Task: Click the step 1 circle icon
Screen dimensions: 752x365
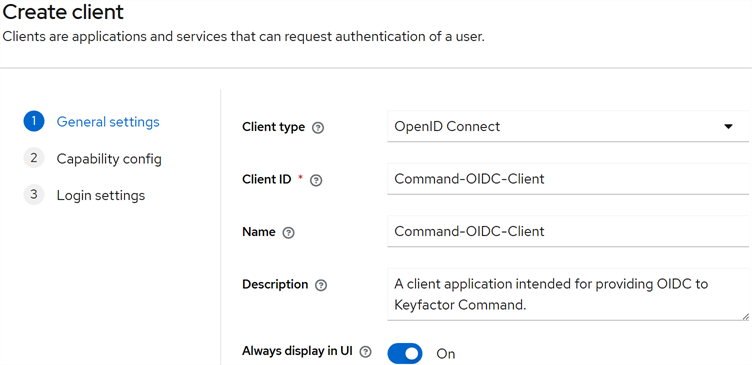Action: pyautogui.click(x=34, y=122)
